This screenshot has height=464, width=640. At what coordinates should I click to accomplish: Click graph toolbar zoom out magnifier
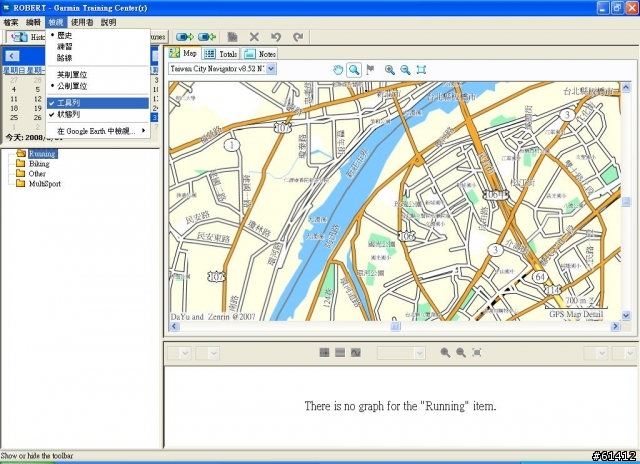[461, 353]
